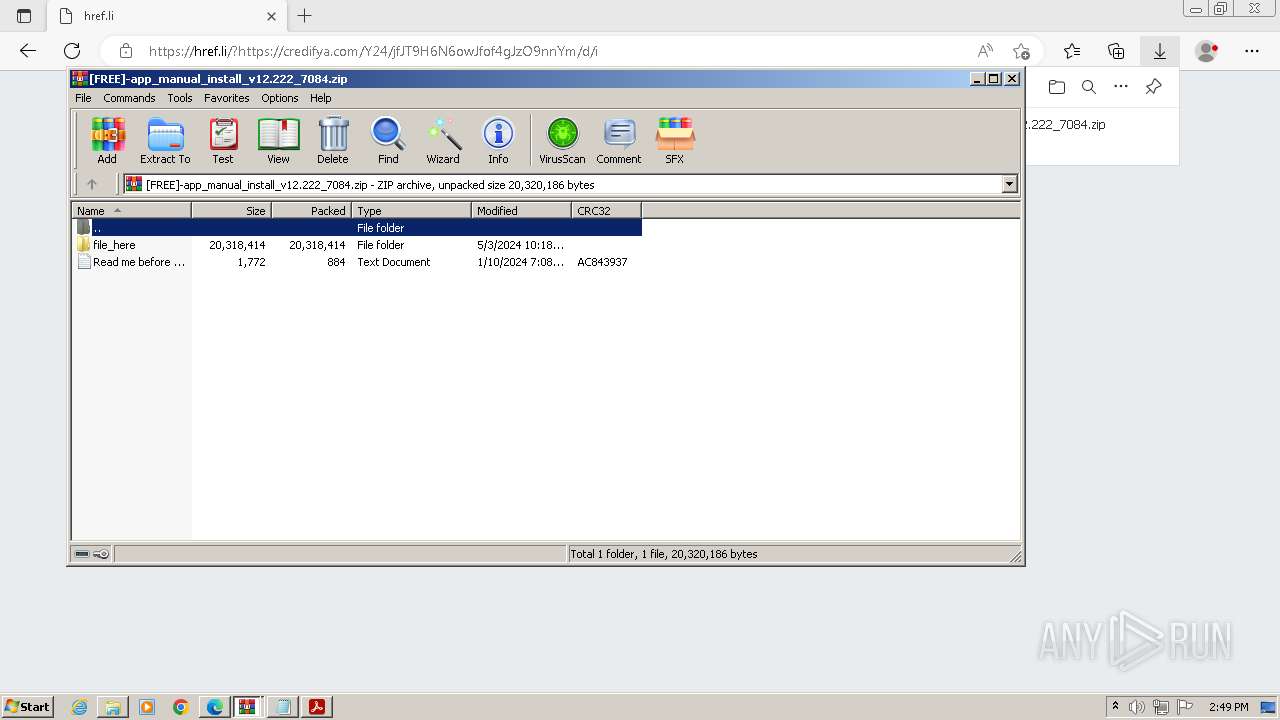The image size is (1280, 720).
Task: Open the File menu
Action: pyautogui.click(x=83, y=98)
